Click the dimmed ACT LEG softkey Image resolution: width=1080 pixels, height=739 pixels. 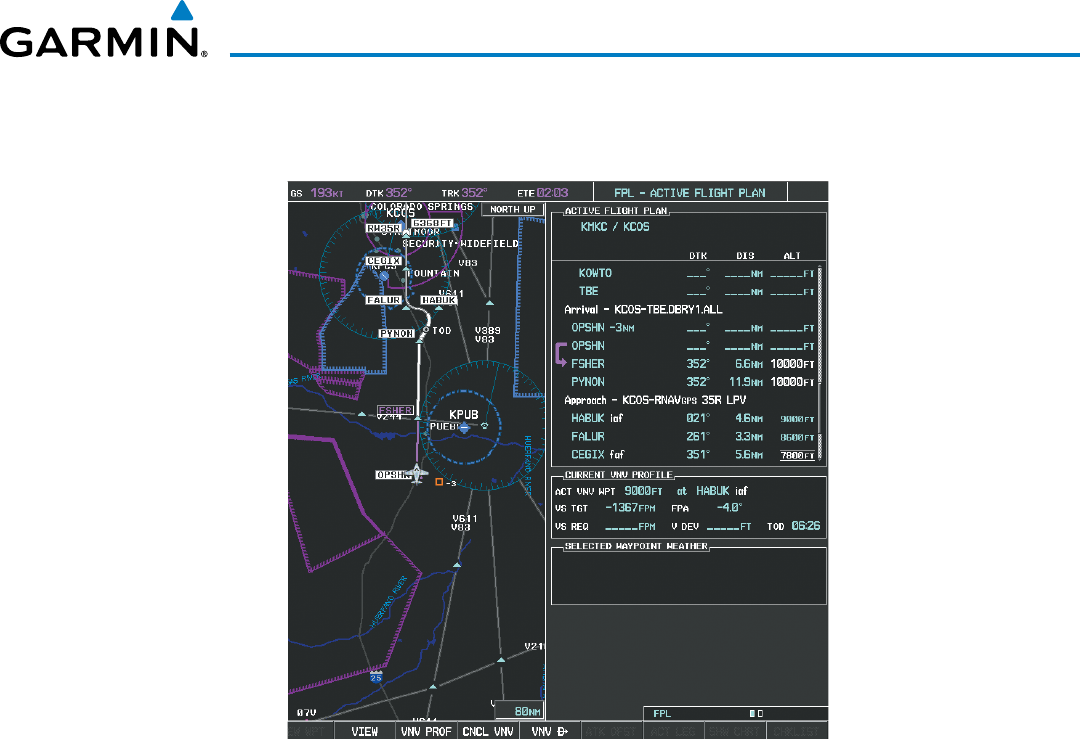674,731
